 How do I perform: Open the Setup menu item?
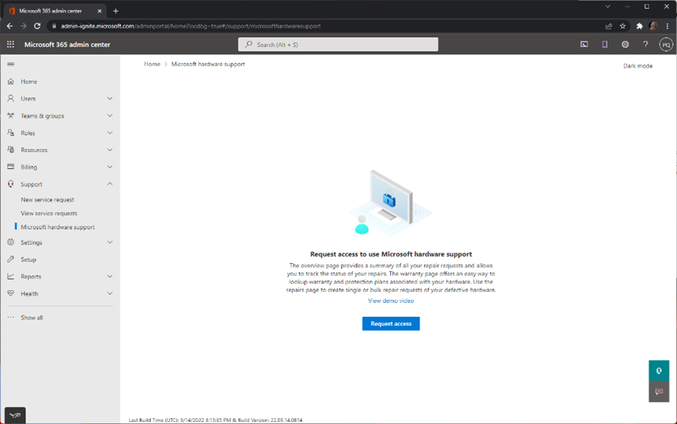[x=28, y=259]
